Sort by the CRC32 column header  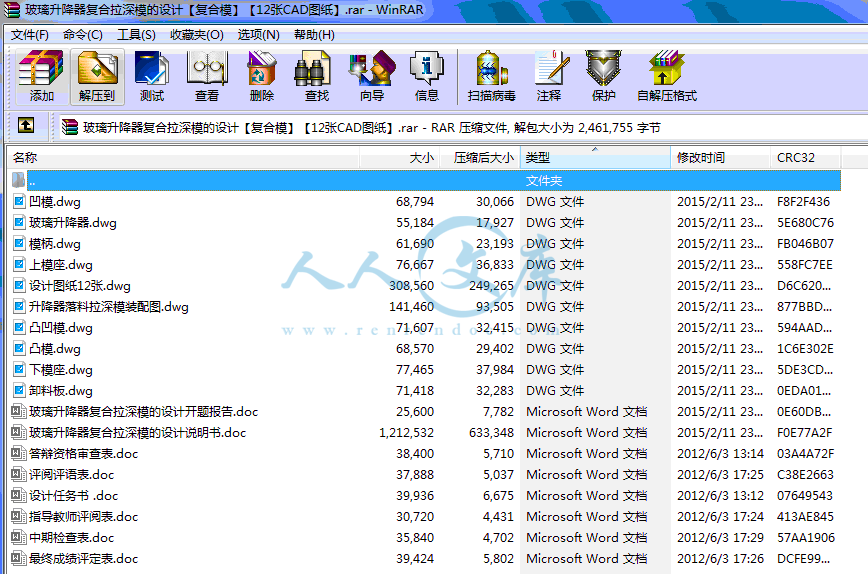tap(805, 158)
